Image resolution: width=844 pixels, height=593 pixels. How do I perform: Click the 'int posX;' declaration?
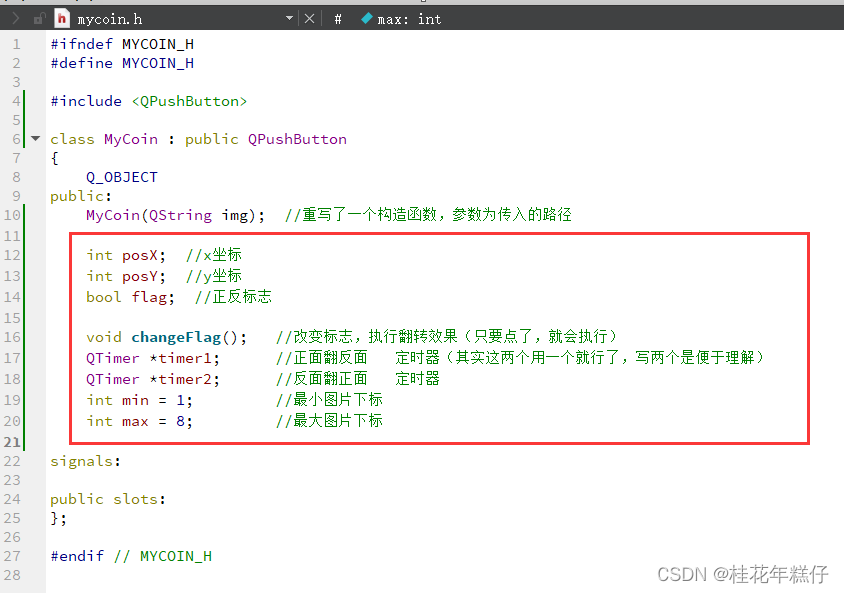126,255
